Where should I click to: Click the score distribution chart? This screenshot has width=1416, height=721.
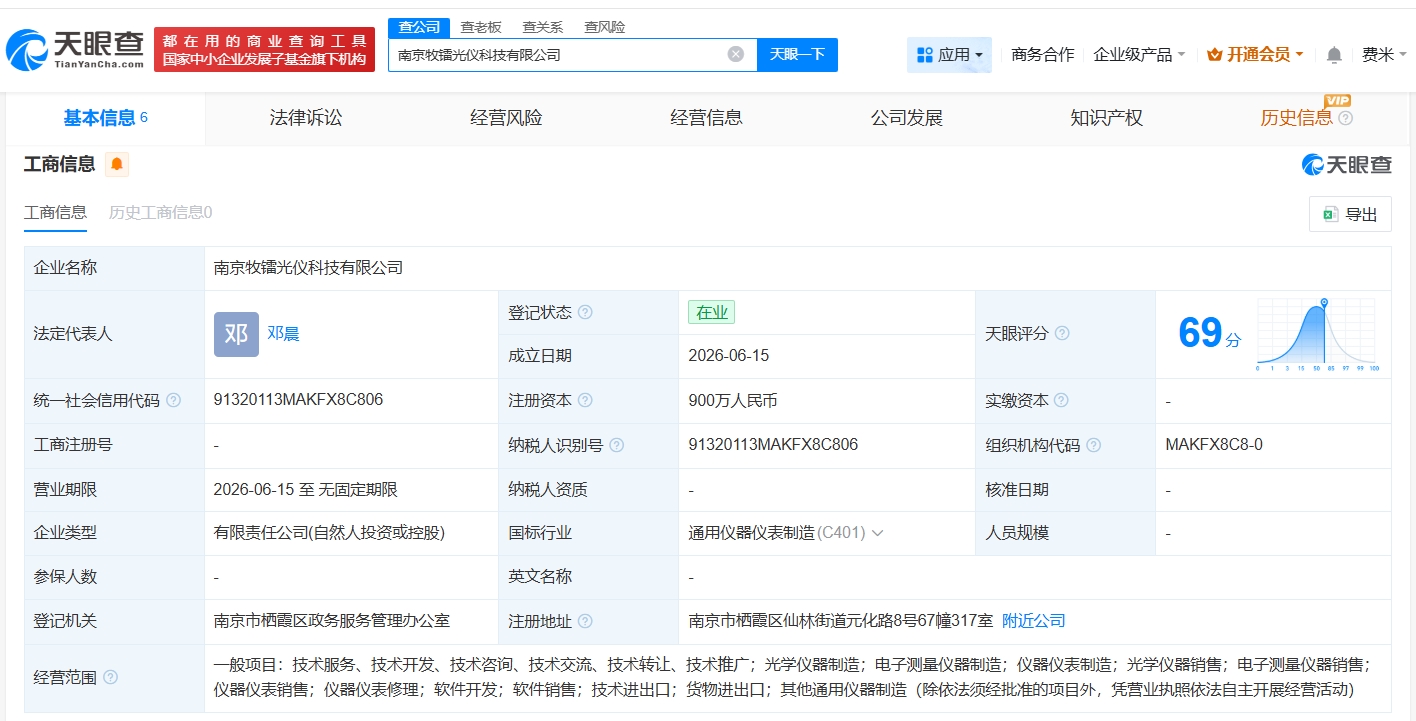[1318, 335]
